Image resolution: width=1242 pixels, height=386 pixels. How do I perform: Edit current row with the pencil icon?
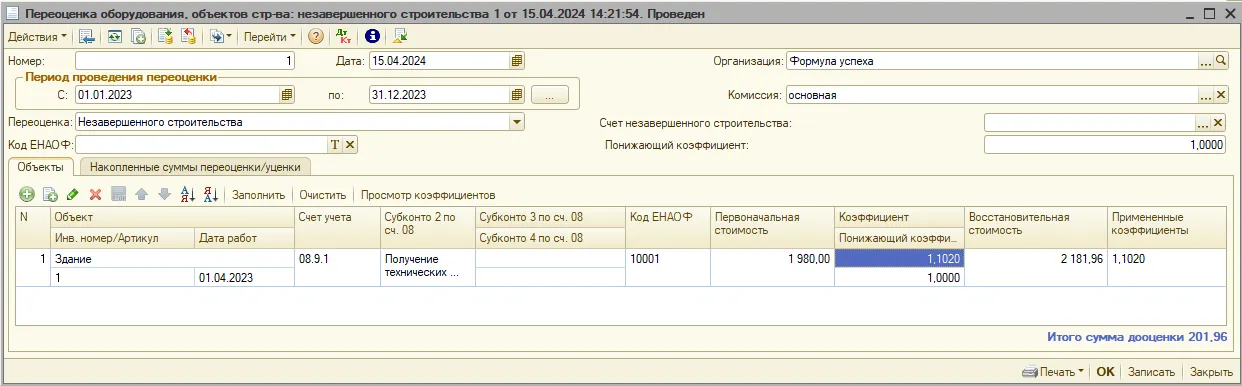point(73,195)
